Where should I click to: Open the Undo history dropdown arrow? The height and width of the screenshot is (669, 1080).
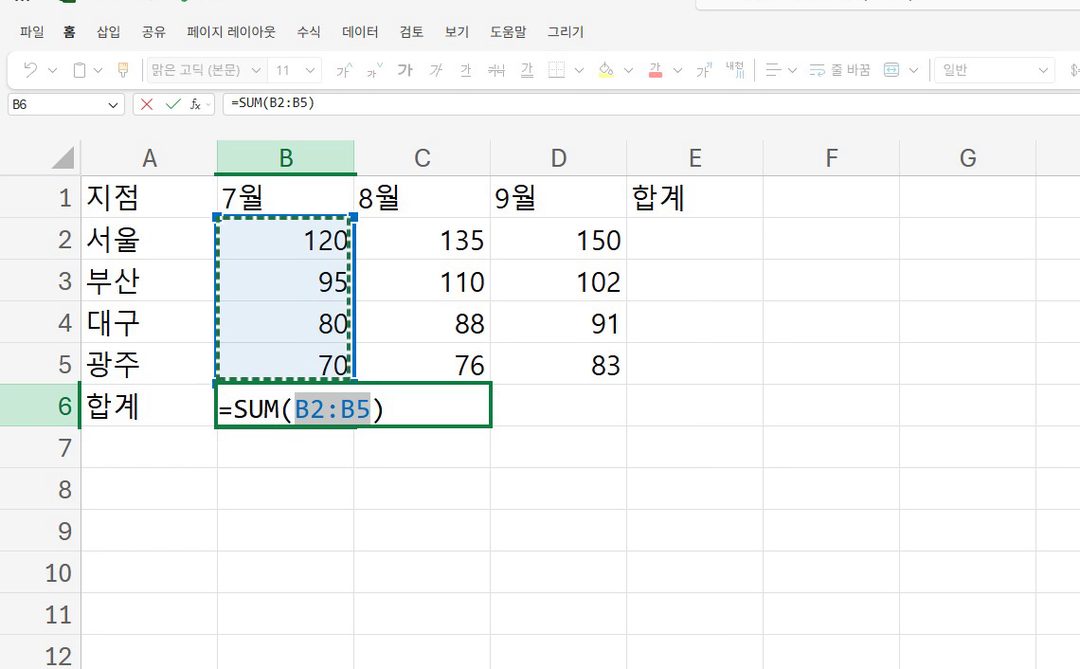point(52,70)
